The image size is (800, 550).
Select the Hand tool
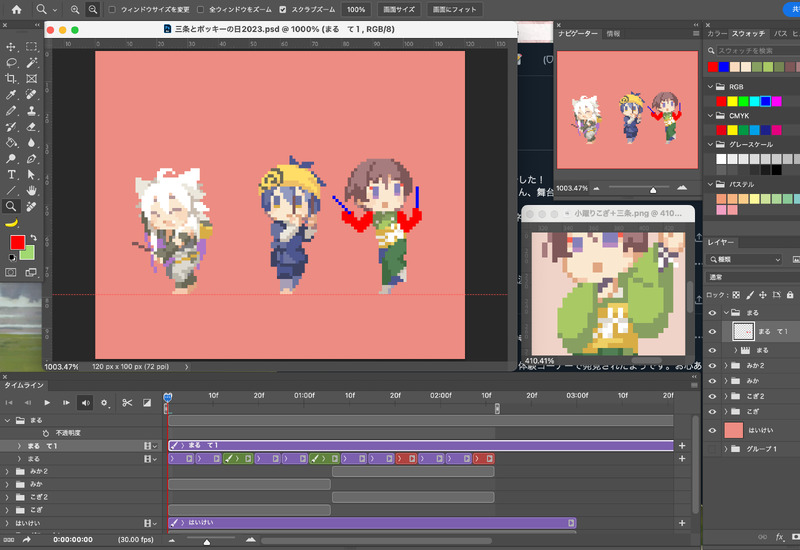coord(32,190)
